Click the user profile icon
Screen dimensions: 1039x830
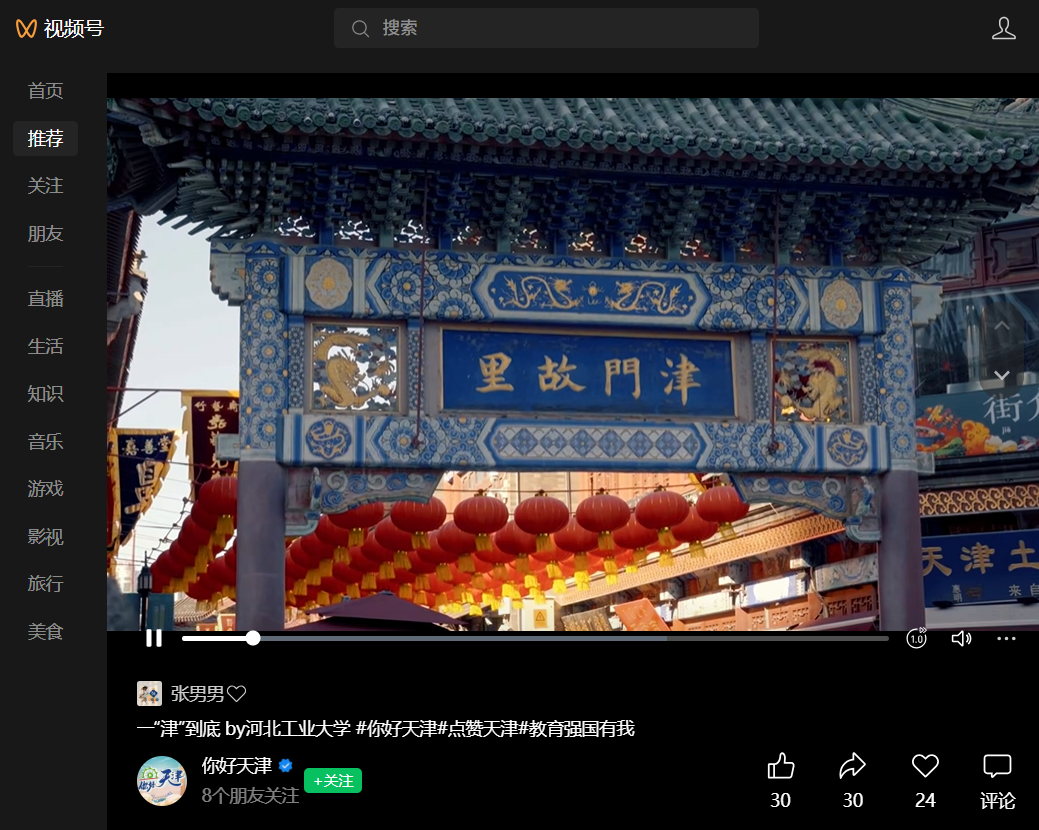[1003, 28]
